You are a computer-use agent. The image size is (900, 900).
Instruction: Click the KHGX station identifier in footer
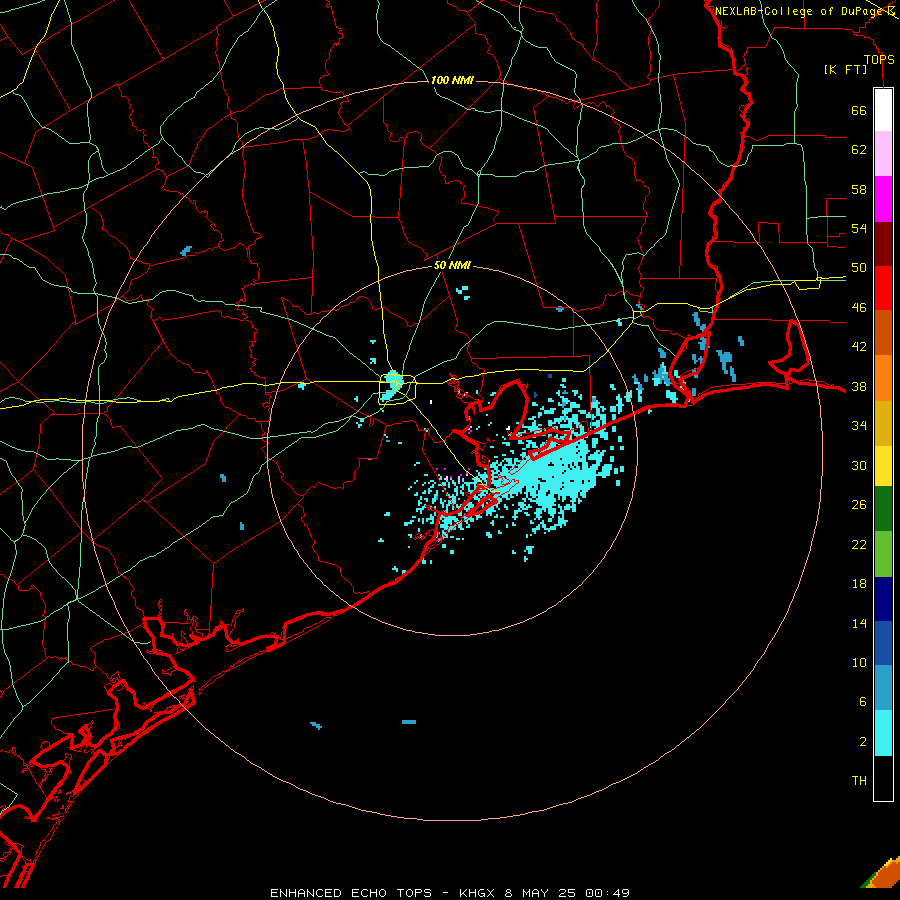click(x=476, y=893)
